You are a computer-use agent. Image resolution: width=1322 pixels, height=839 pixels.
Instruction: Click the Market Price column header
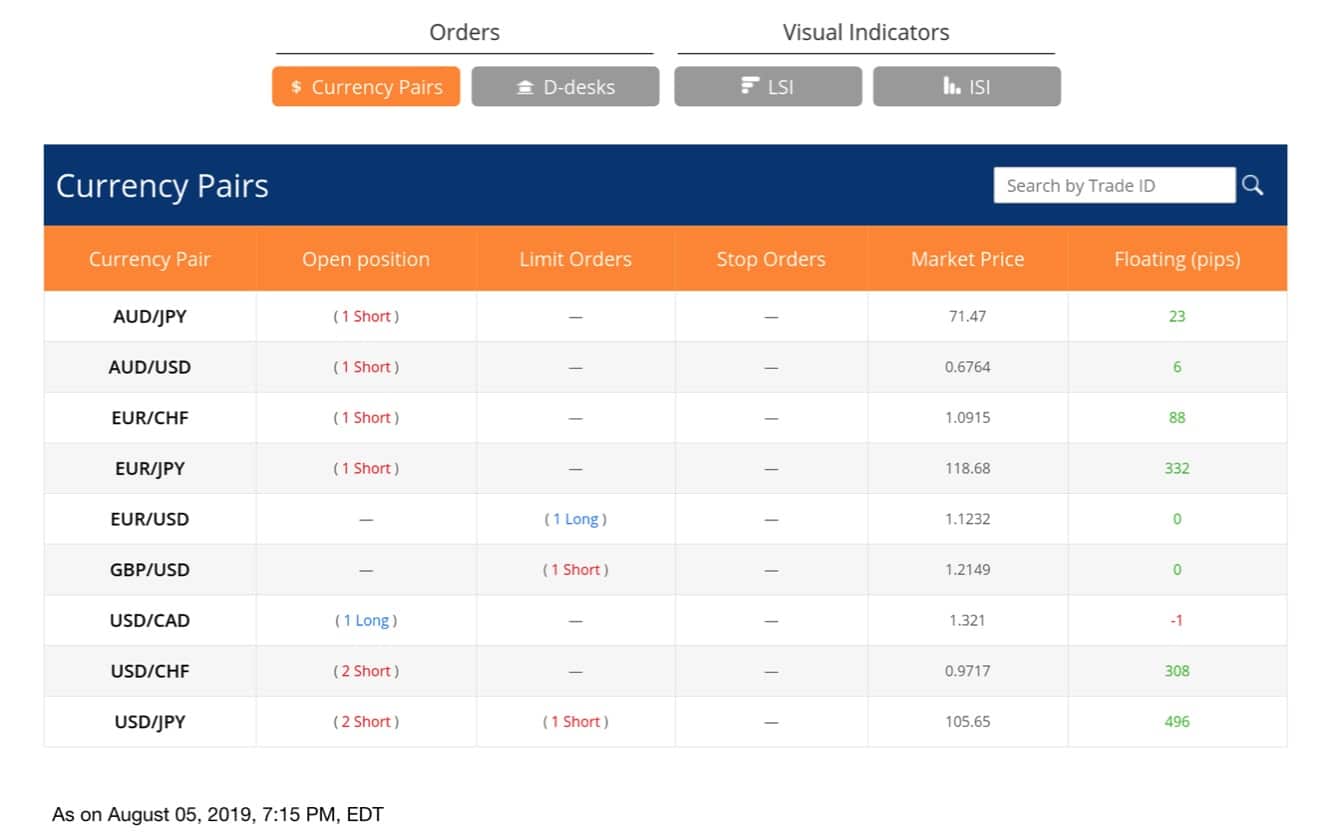coord(967,259)
